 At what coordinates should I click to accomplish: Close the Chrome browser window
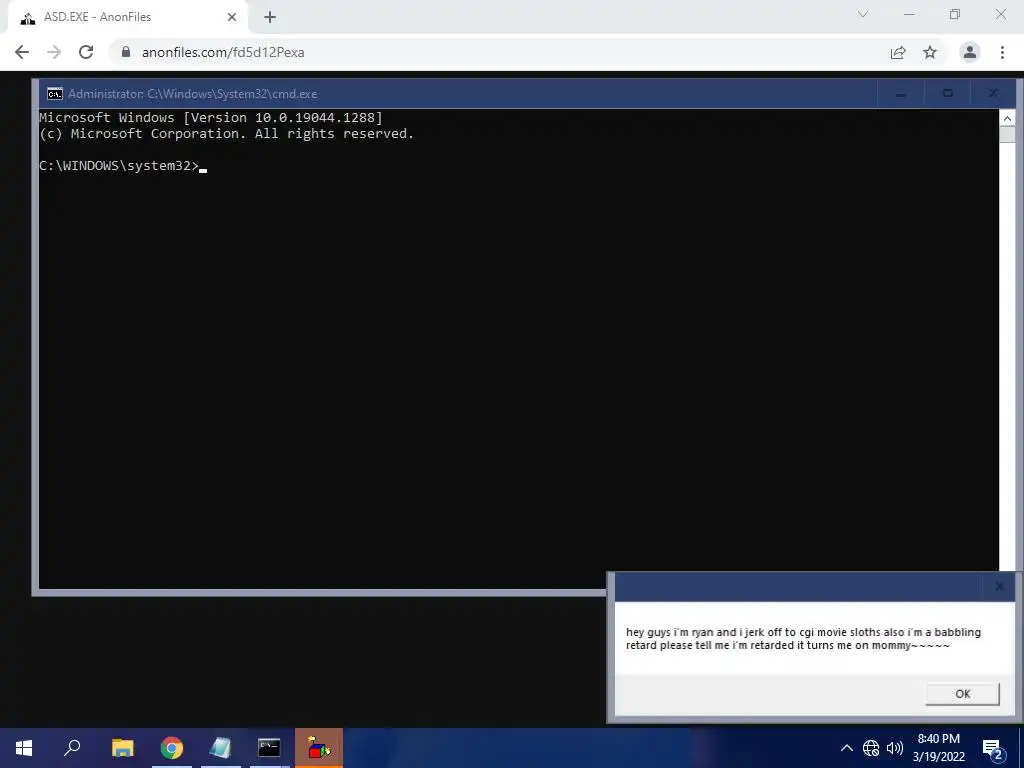1000,14
